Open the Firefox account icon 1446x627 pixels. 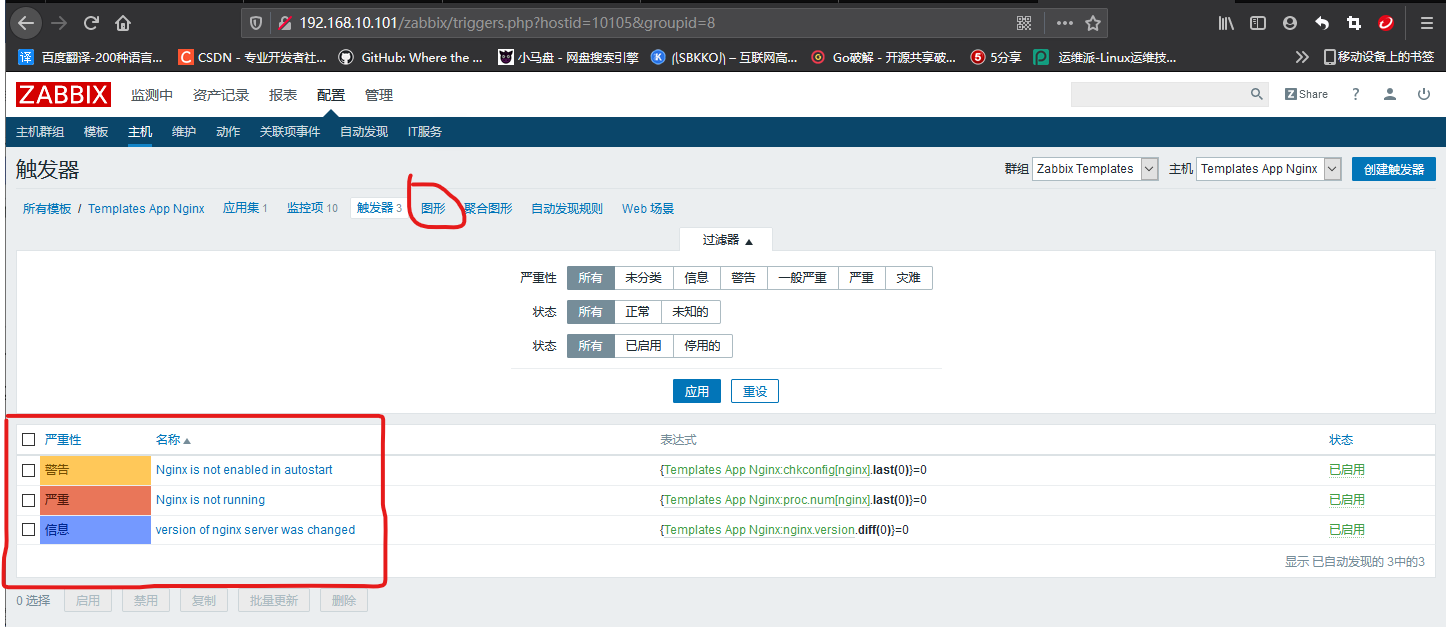[x=1290, y=22]
